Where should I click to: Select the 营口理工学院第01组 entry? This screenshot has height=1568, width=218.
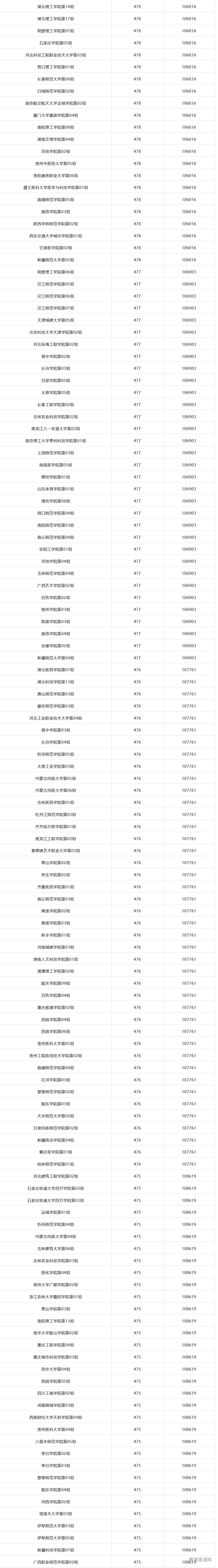(56, 67)
